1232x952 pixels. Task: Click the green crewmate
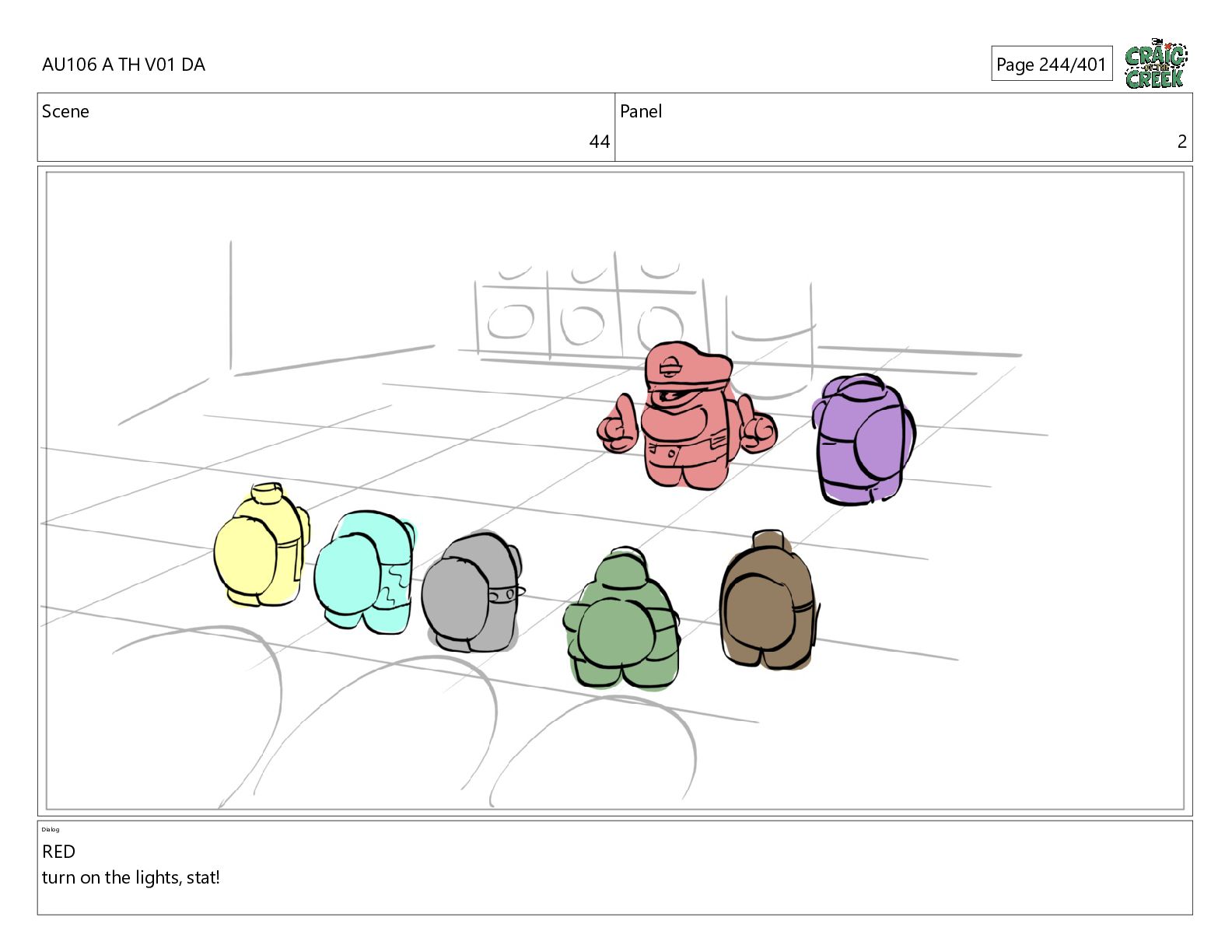coord(621,618)
